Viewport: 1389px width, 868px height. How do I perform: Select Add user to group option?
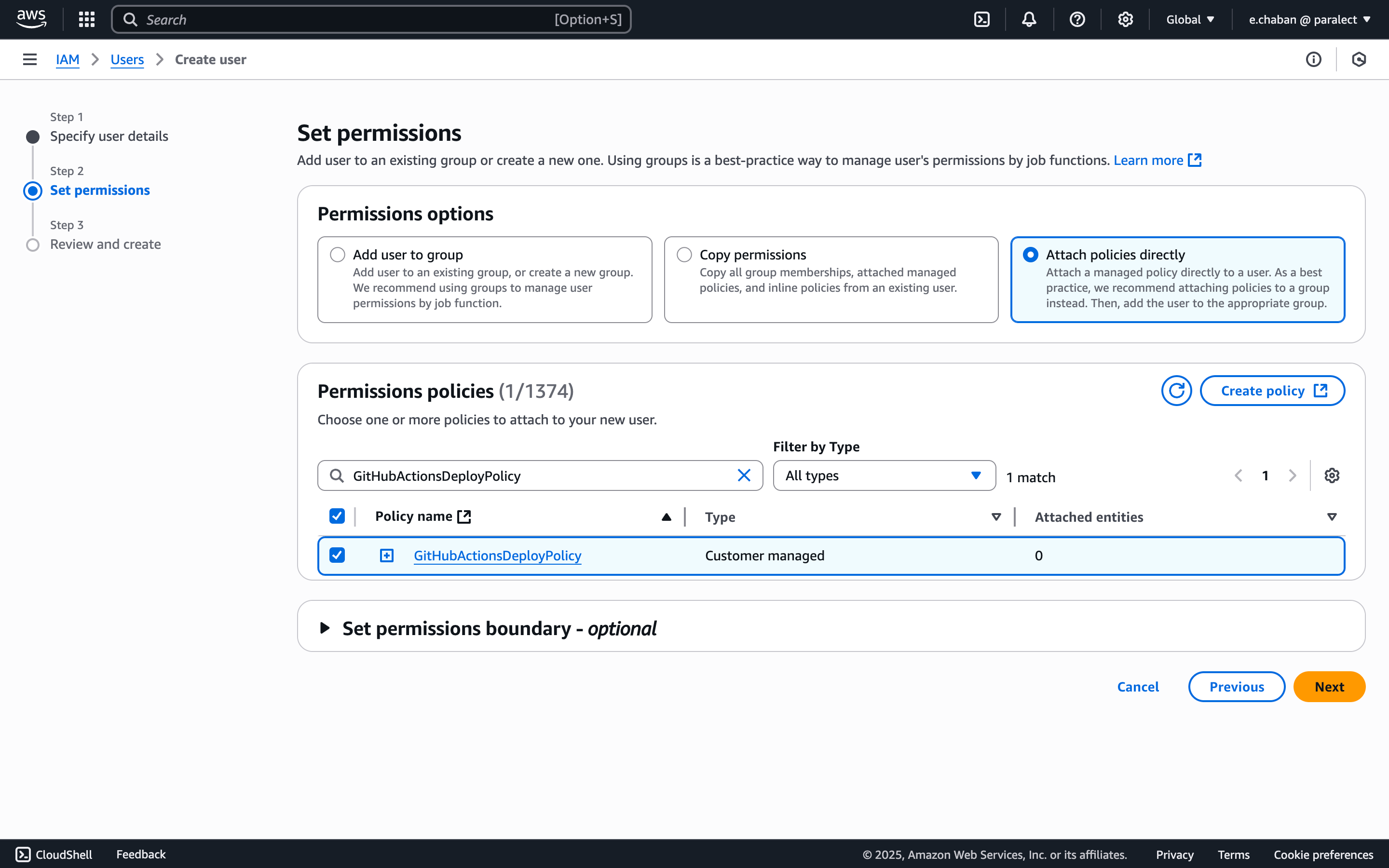point(338,254)
